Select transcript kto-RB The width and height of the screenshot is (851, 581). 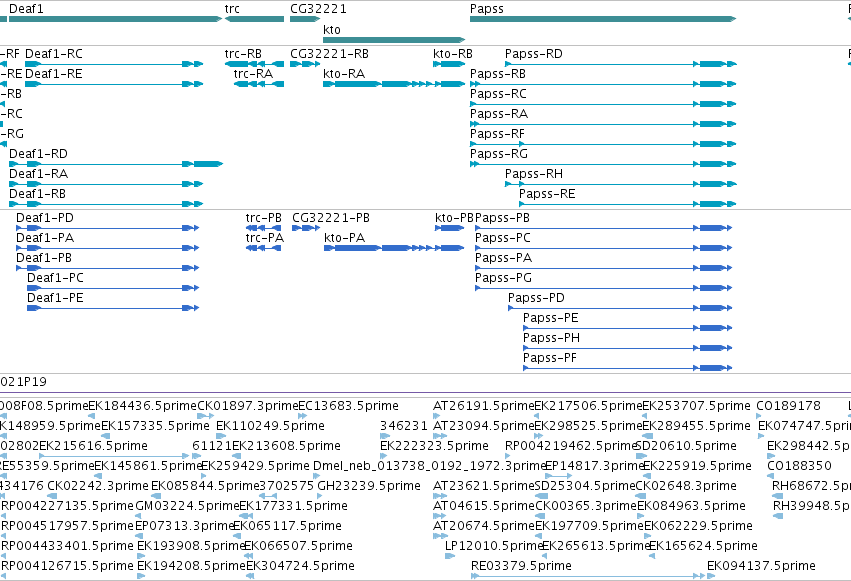coord(453,54)
